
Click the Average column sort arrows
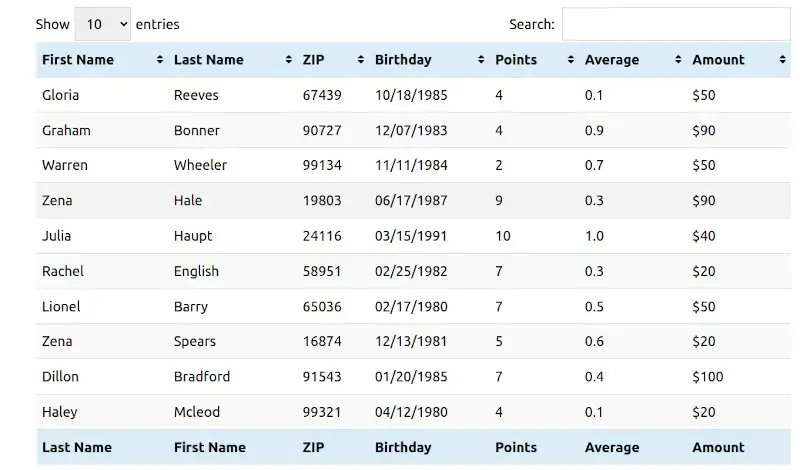[x=678, y=60]
